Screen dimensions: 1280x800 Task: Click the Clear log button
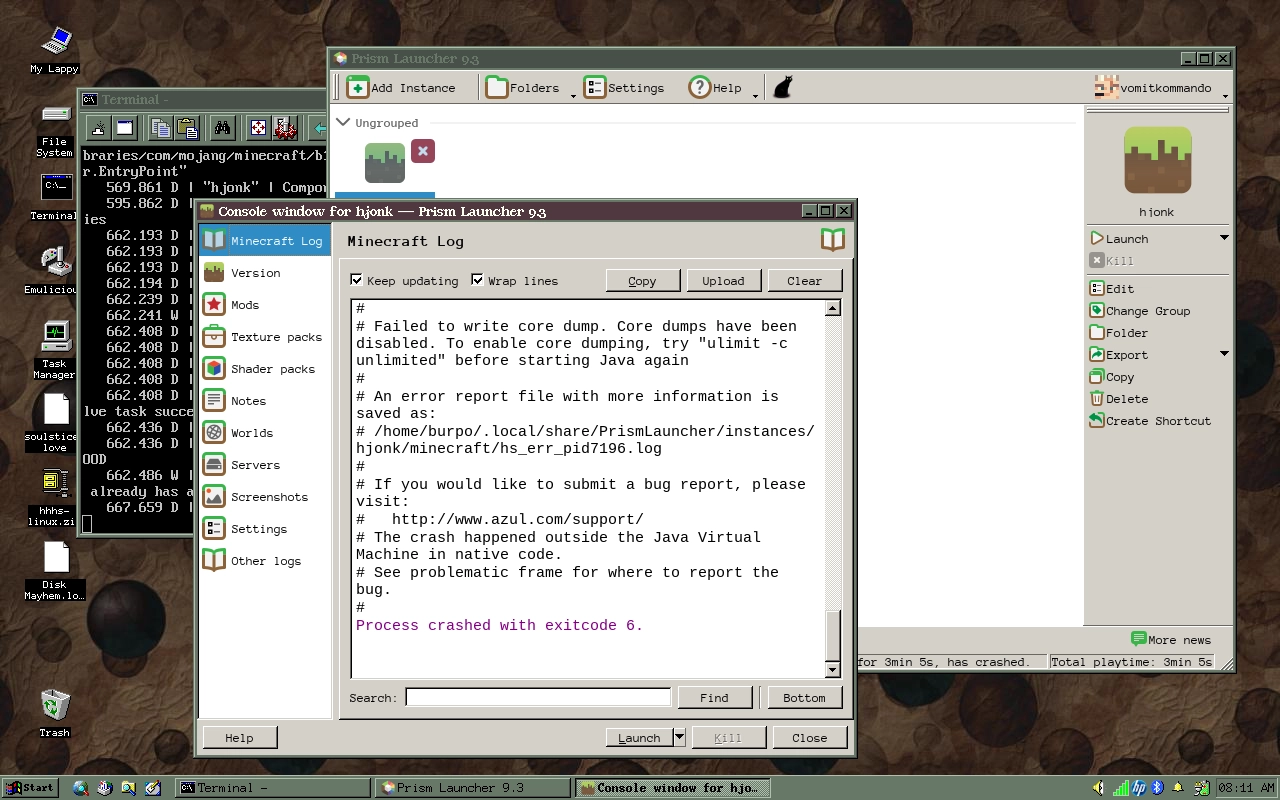tap(804, 280)
